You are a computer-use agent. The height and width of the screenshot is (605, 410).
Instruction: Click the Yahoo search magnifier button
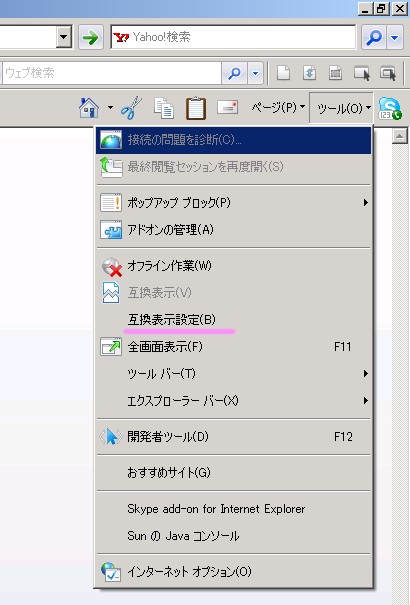[373, 37]
